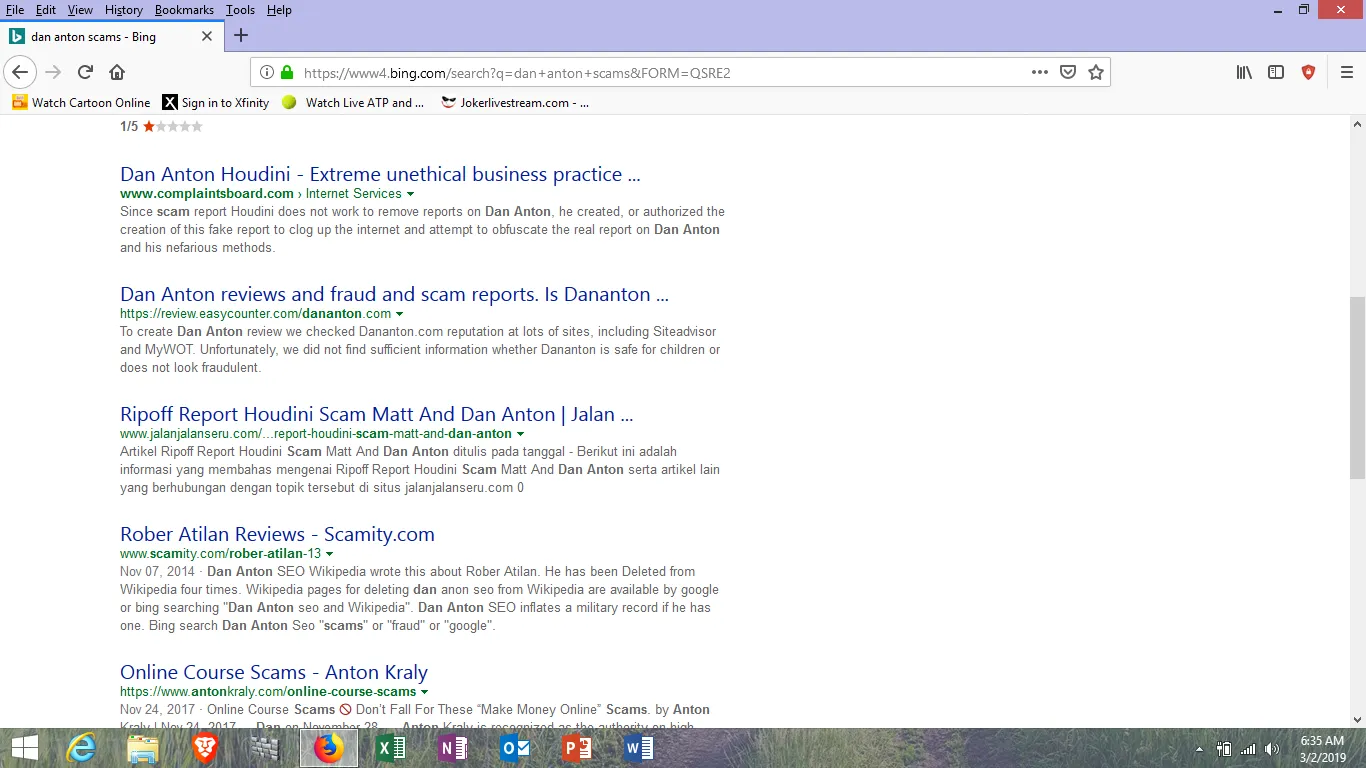Image resolution: width=1366 pixels, height=768 pixels.
Task: Toggle the sidebars view
Action: tap(1276, 72)
